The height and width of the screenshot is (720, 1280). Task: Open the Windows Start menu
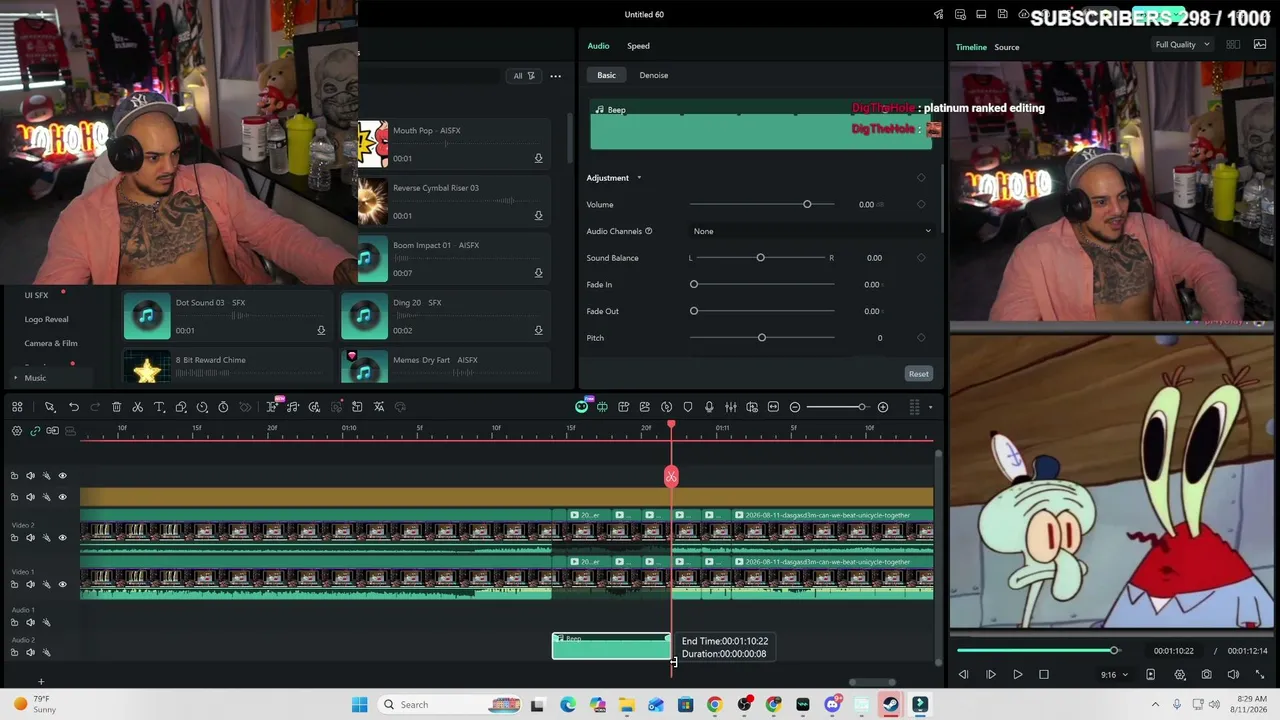(360, 705)
